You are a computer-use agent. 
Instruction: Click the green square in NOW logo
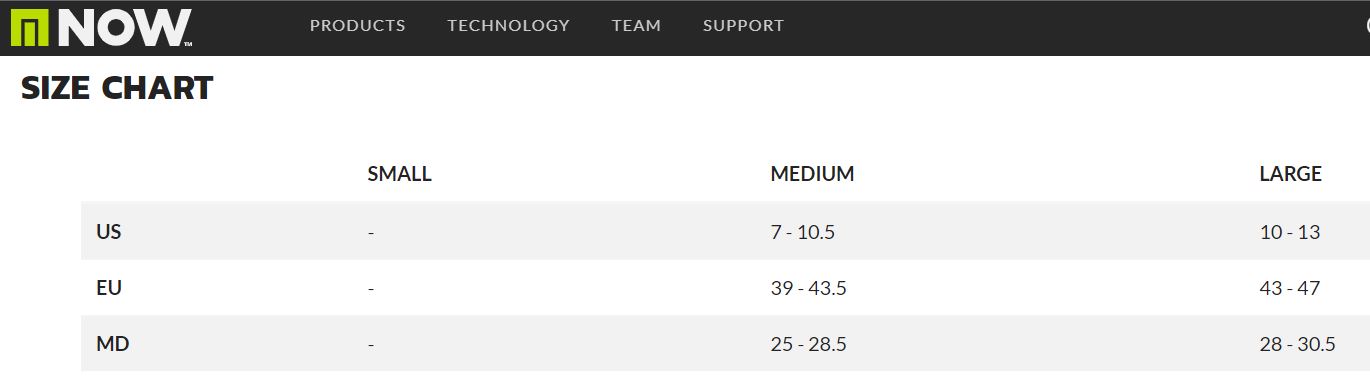30,28
